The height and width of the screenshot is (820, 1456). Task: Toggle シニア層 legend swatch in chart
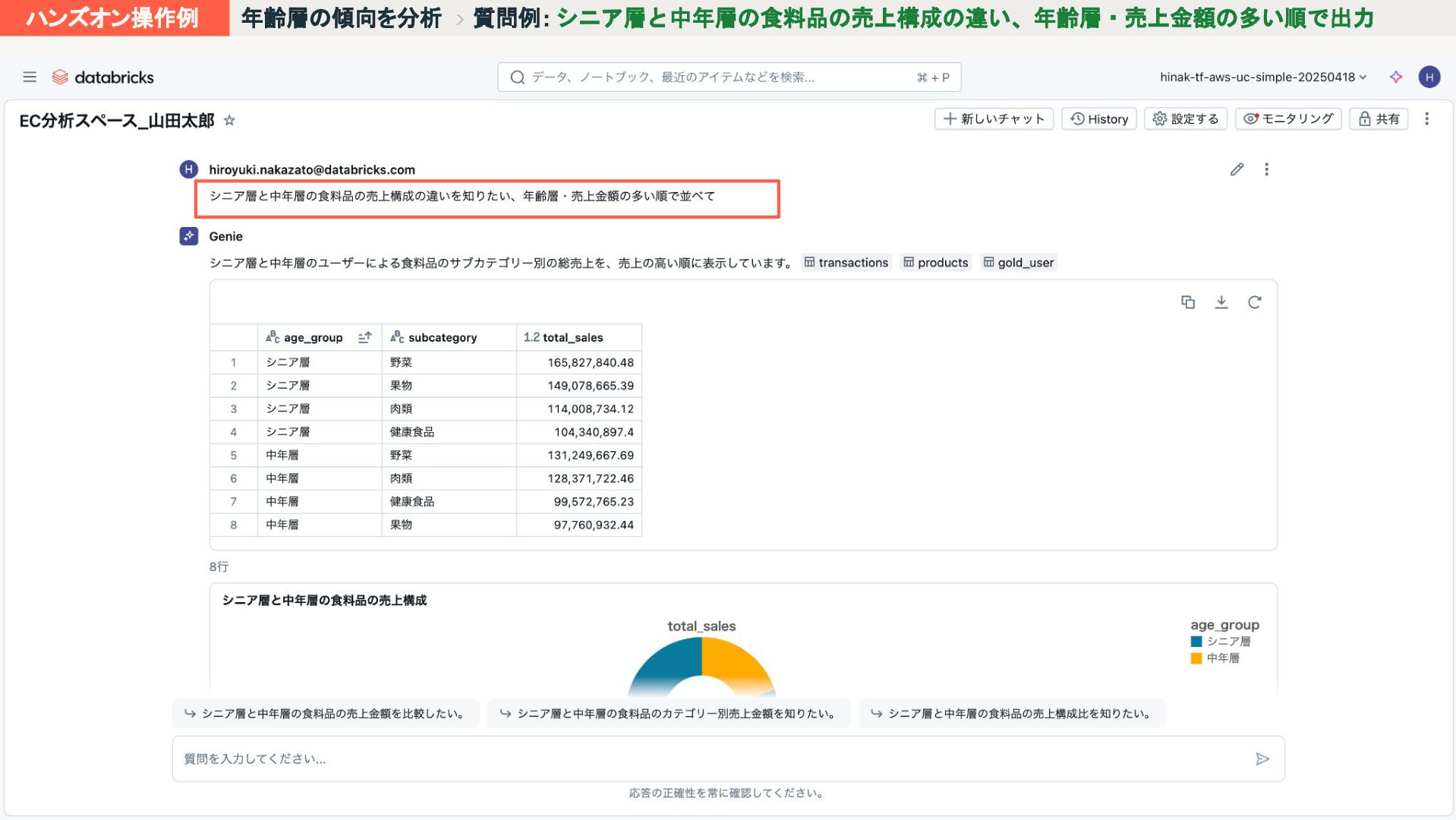pos(1196,642)
